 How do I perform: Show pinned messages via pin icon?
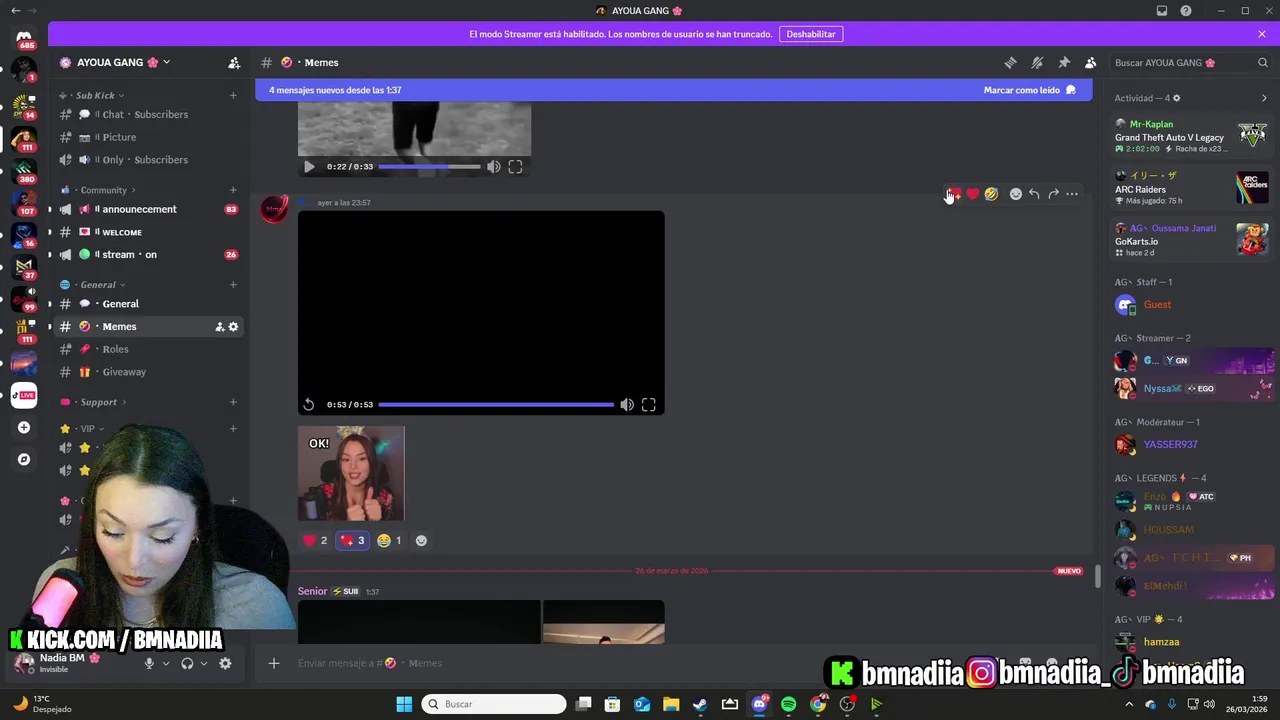[x=1064, y=62]
